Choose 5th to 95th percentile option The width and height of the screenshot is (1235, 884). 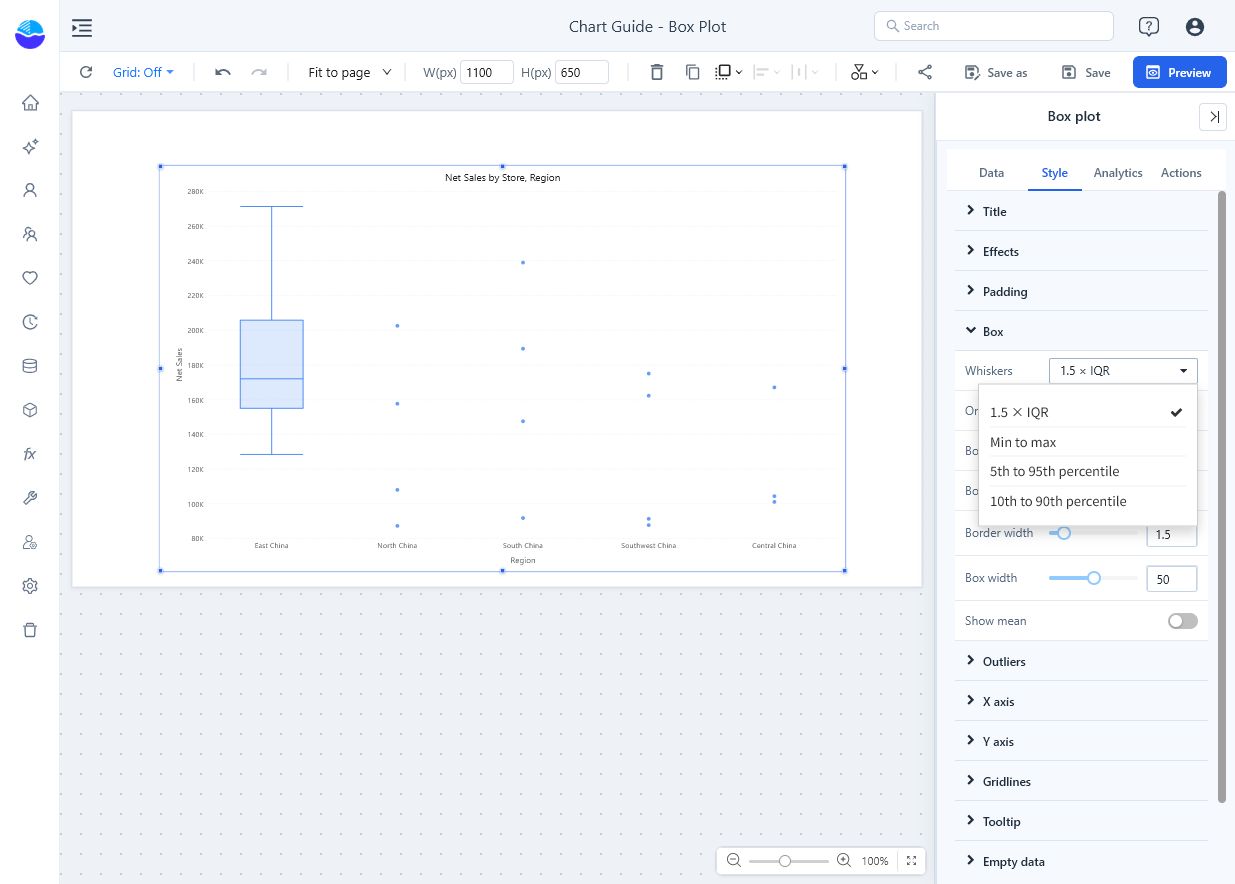[1087, 471]
